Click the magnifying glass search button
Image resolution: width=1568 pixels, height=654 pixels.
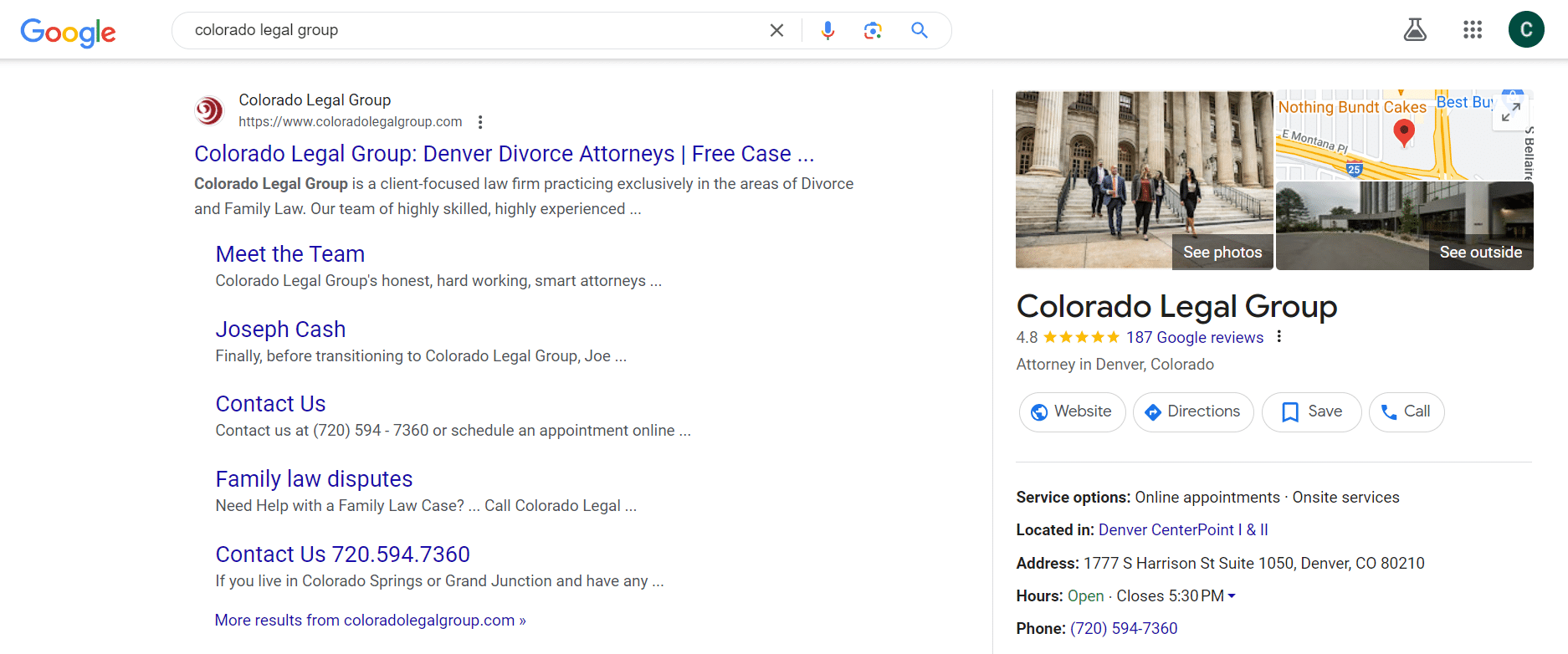pos(919,31)
